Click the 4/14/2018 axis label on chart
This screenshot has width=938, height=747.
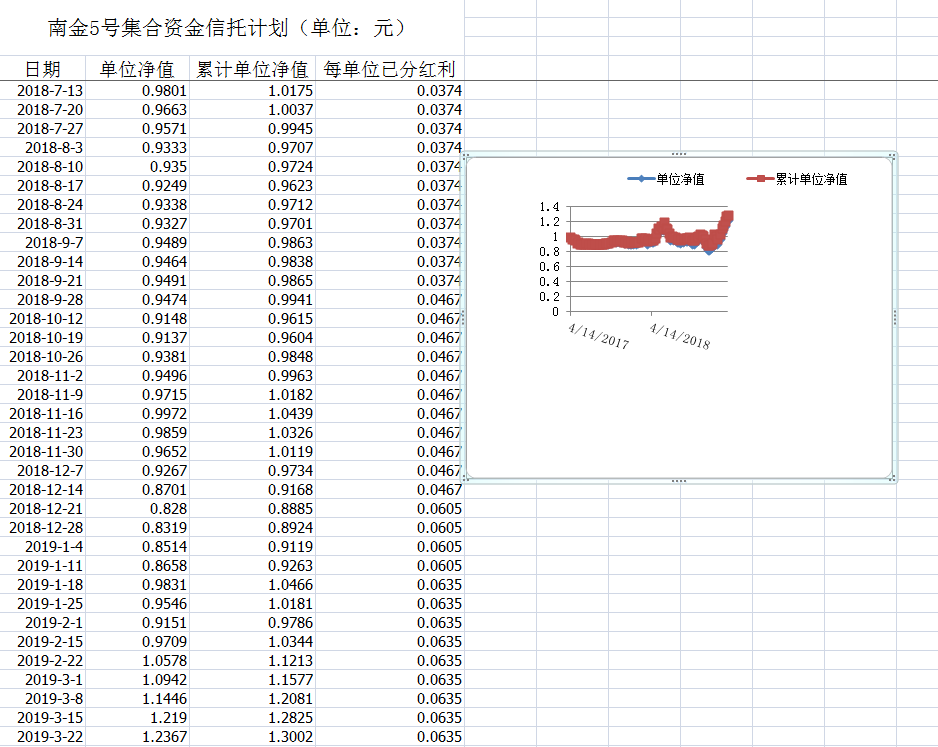click(680, 336)
